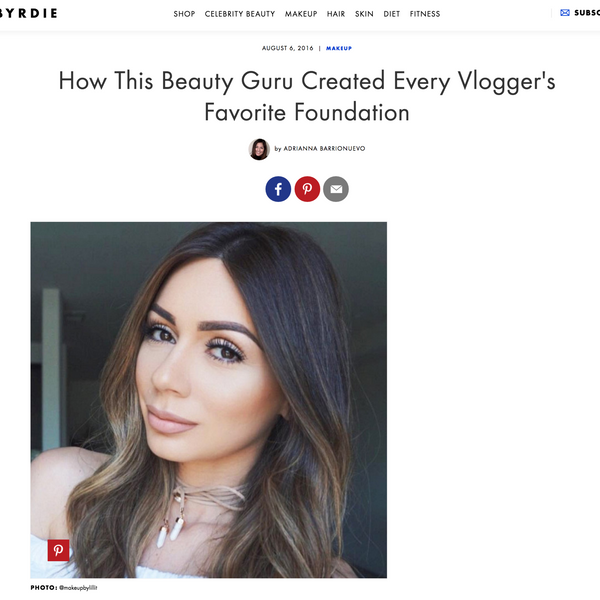Open photo credit @makeupbylilit
Screen dimensions: 600x600
(78, 588)
